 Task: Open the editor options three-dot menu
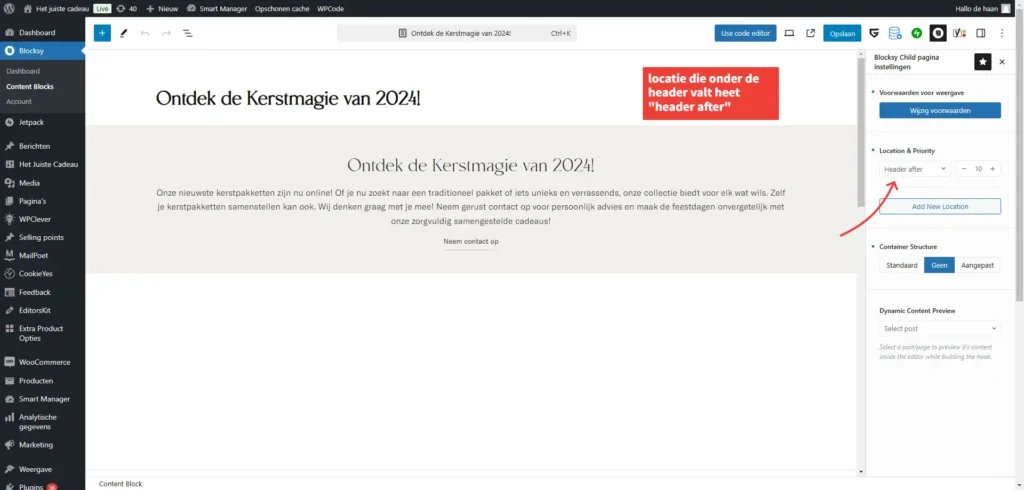point(1002,33)
